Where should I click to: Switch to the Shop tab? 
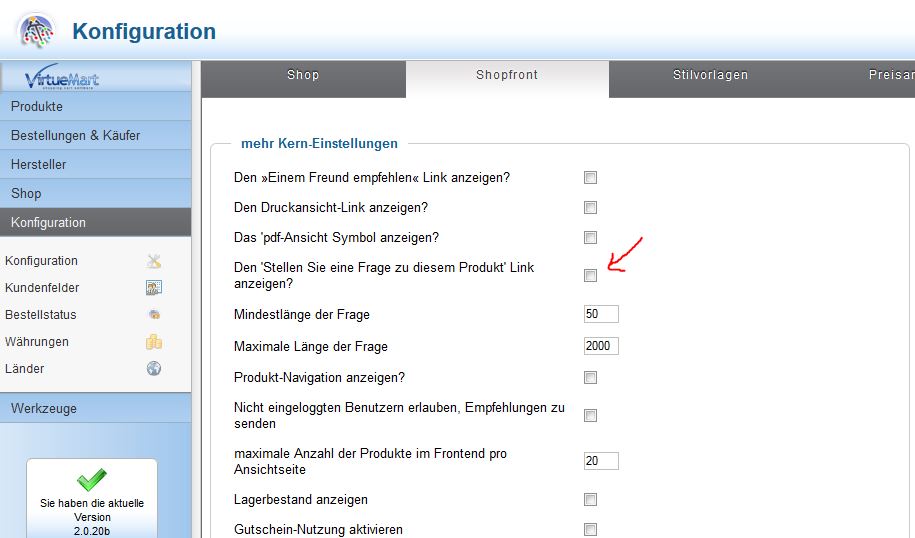pos(303,75)
